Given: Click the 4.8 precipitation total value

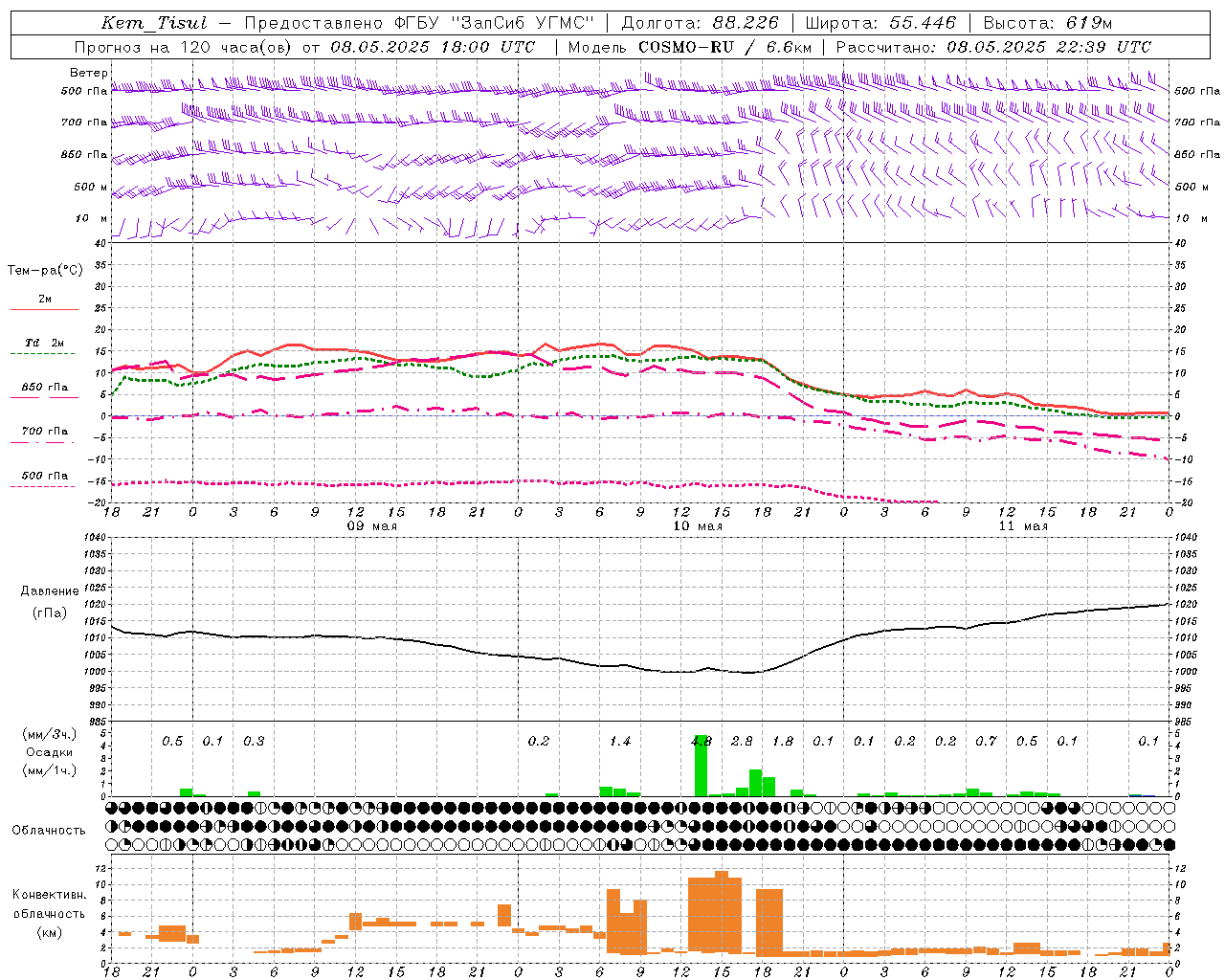Looking at the screenshot, I should (x=702, y=741).
